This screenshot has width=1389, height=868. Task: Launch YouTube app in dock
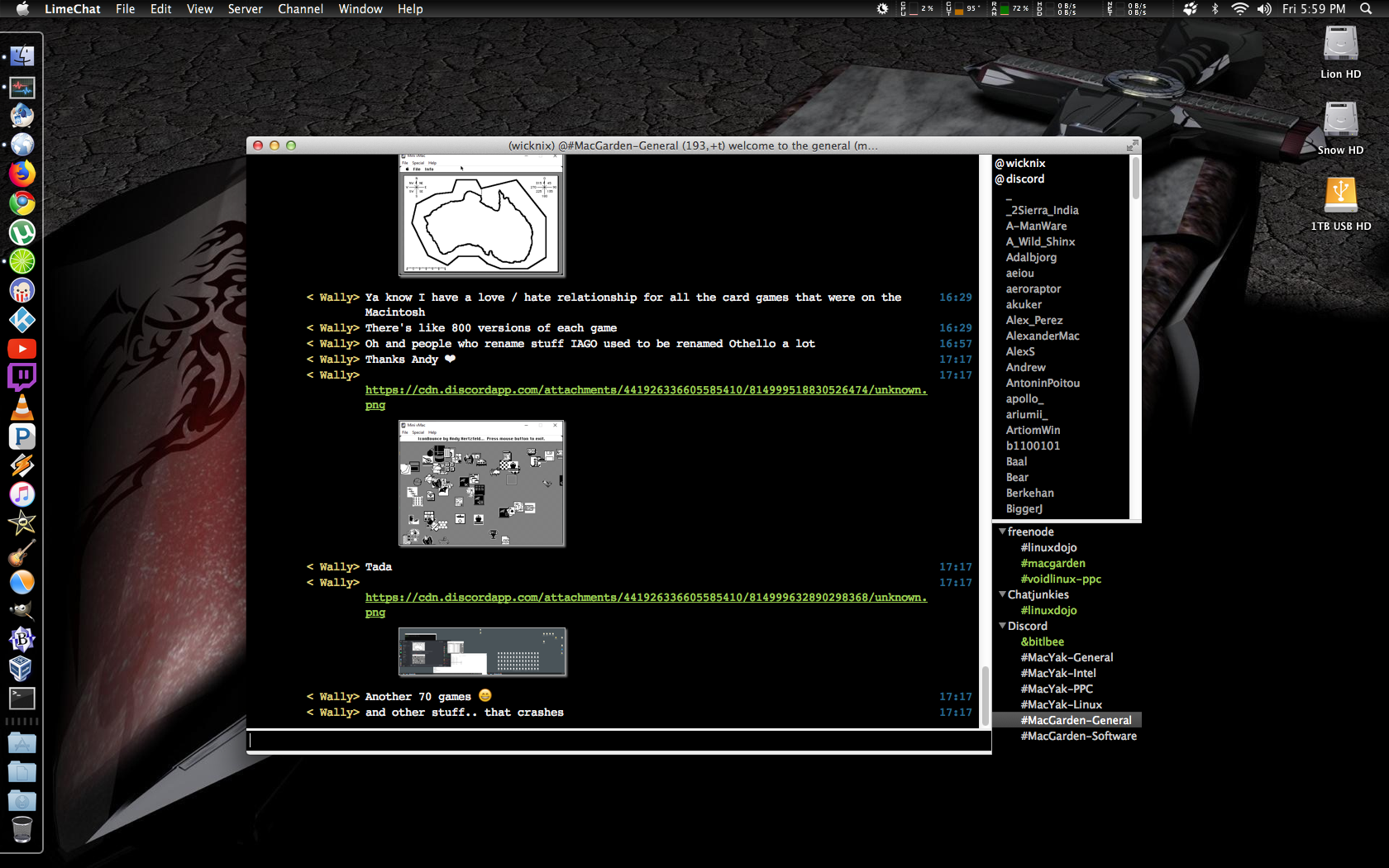[x=22, y=349]
